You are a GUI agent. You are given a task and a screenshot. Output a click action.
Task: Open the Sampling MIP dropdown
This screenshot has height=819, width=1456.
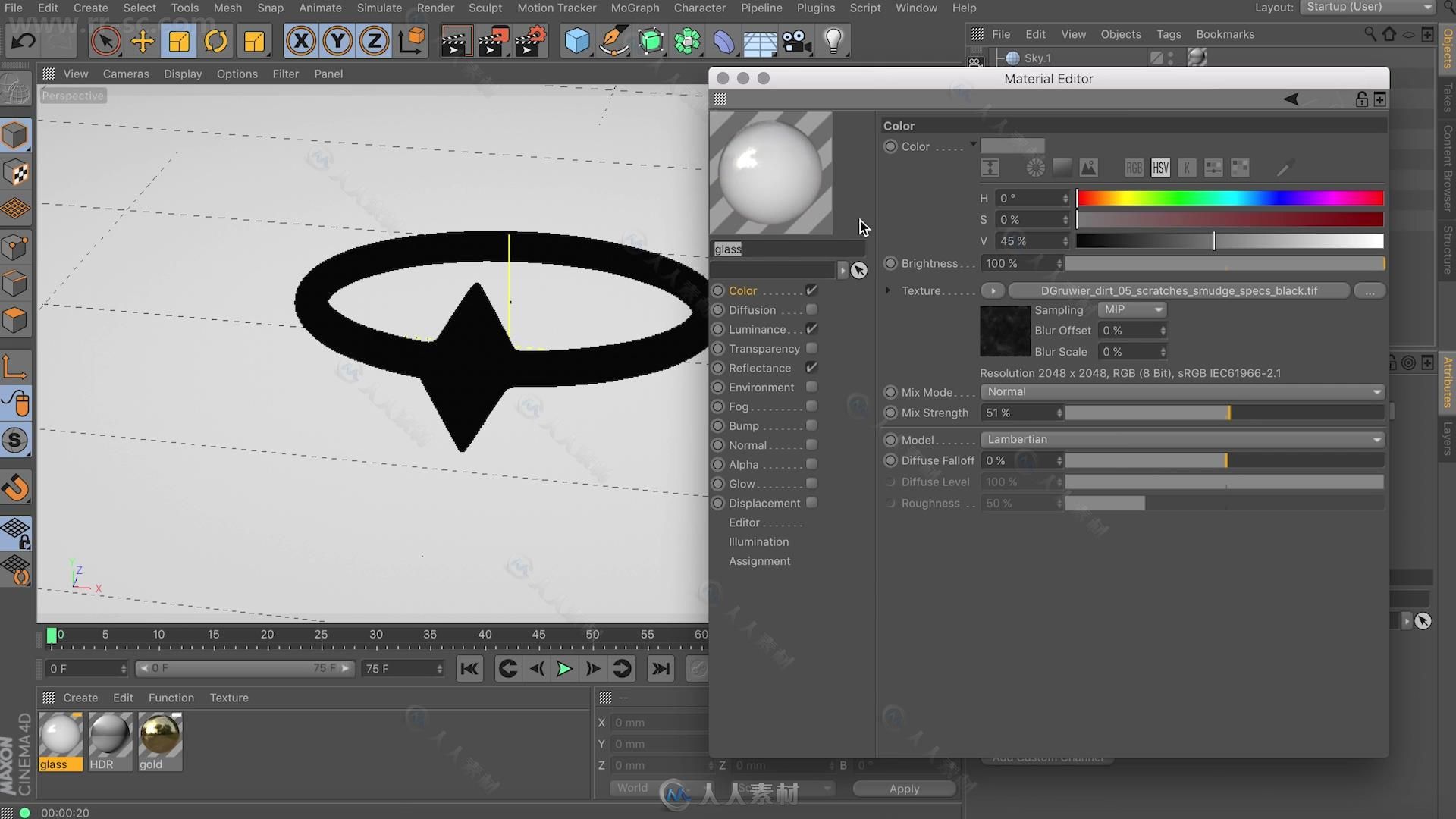1131,309
